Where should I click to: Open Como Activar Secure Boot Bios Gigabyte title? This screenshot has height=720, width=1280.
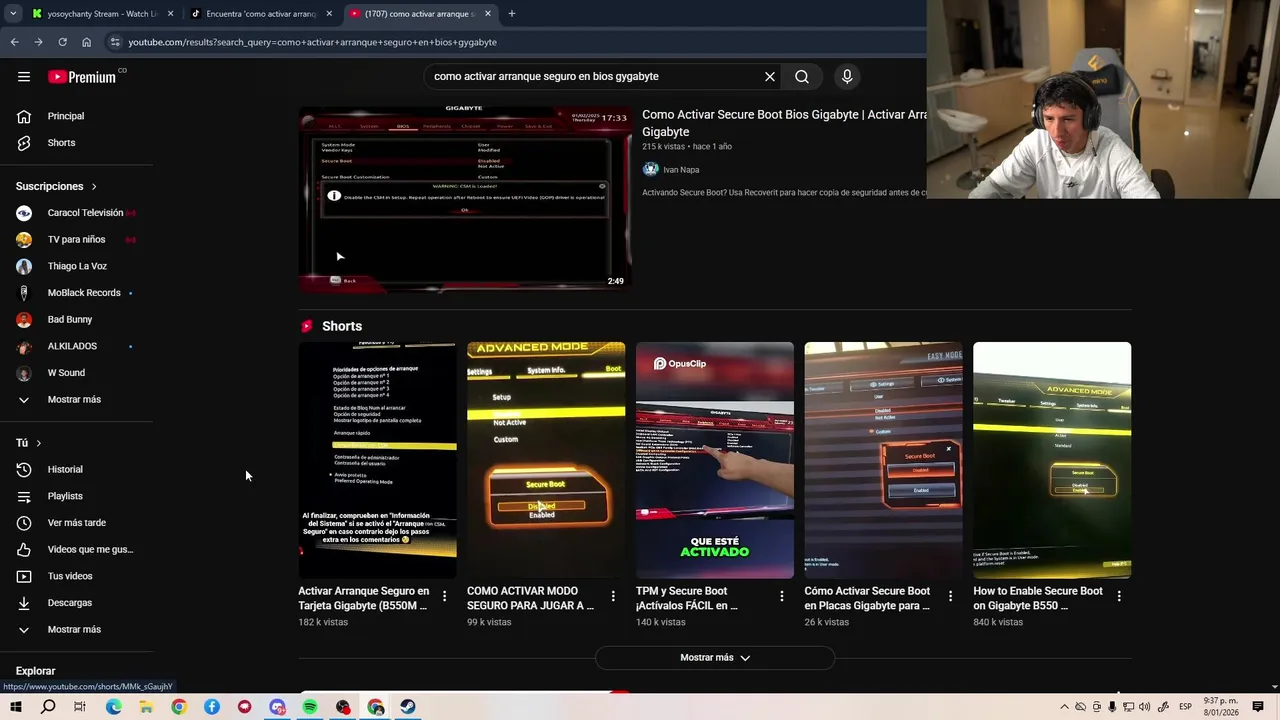pos(784,123)
